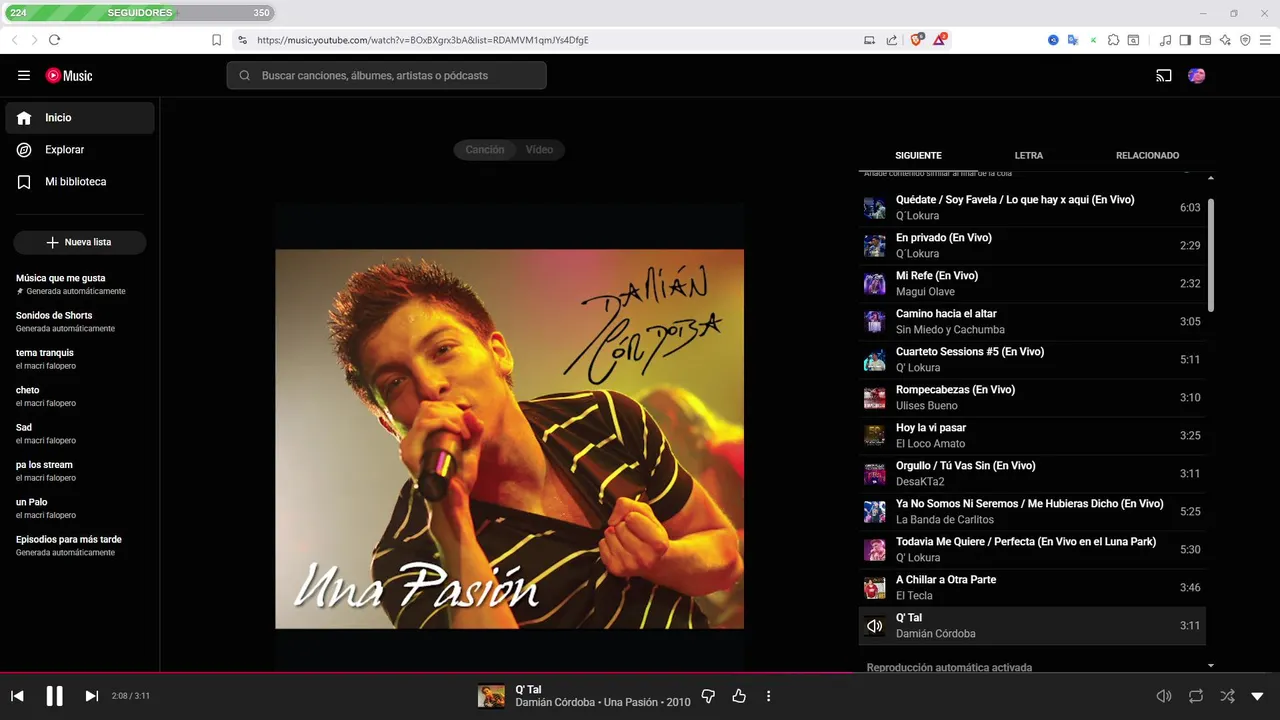The height and width of the screenshot is (720, 1280).
Task: Toggle shuffle in player bar
Action: 1226,696
